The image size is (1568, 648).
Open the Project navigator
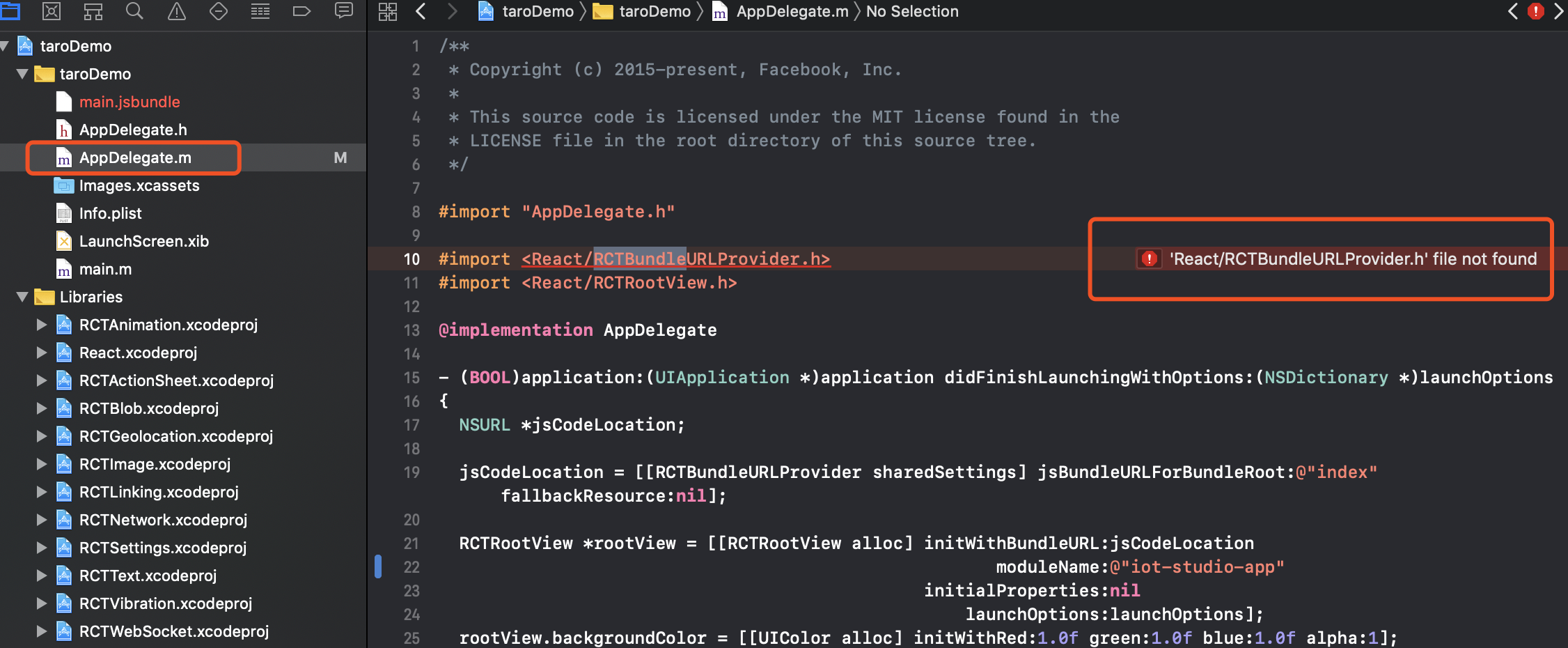tap(10, 11)
